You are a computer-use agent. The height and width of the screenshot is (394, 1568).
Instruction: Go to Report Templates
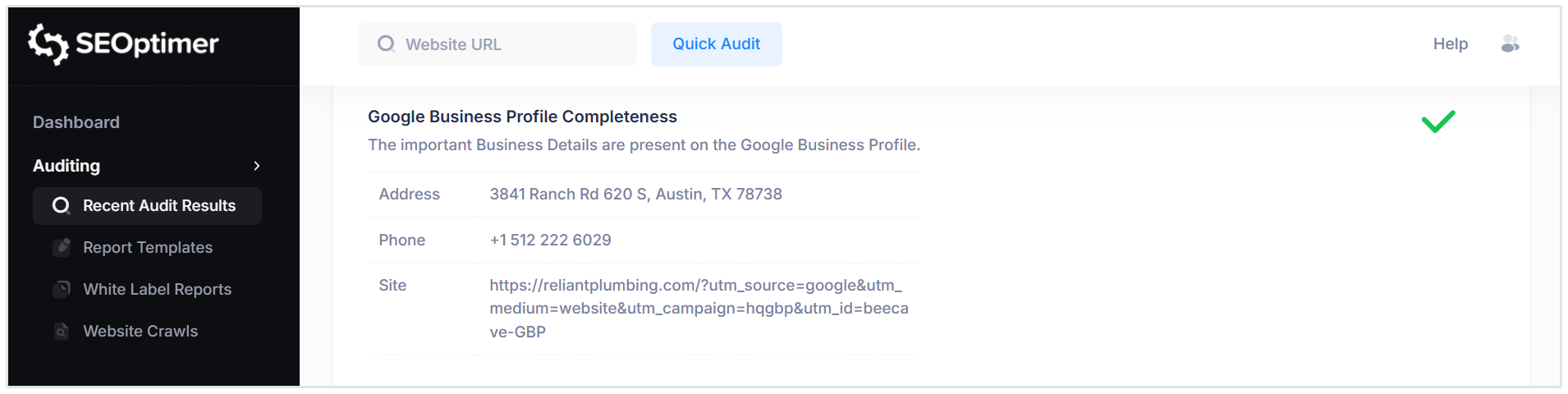148,247
